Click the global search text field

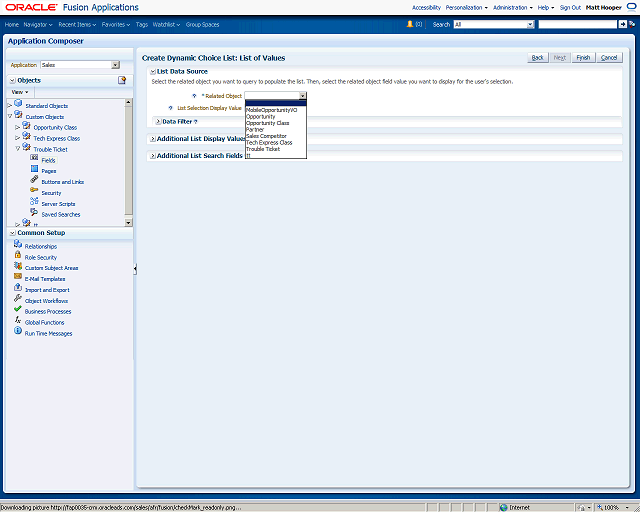(578, 24)
